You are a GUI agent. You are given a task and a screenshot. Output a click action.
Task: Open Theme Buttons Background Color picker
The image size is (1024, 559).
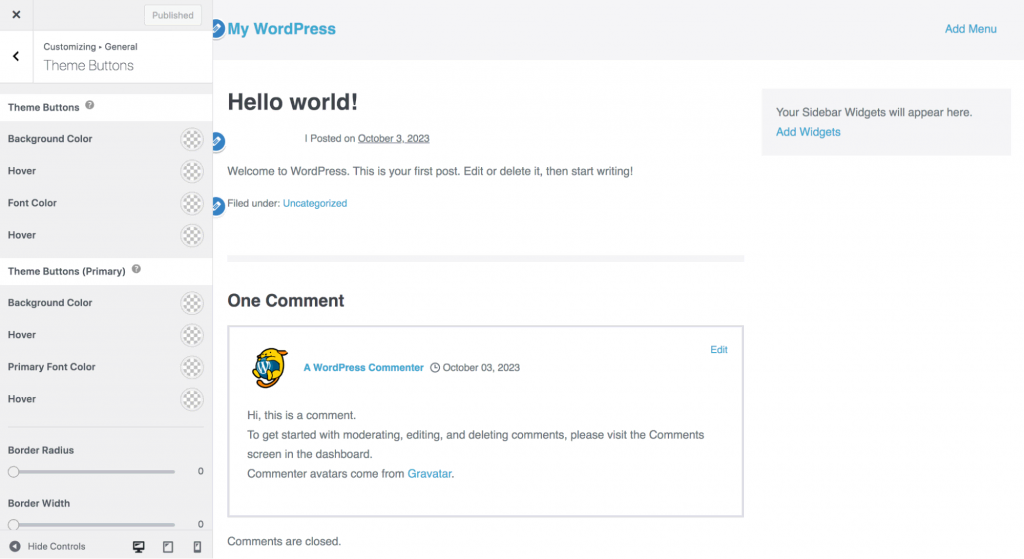click(x=192, y=139)
